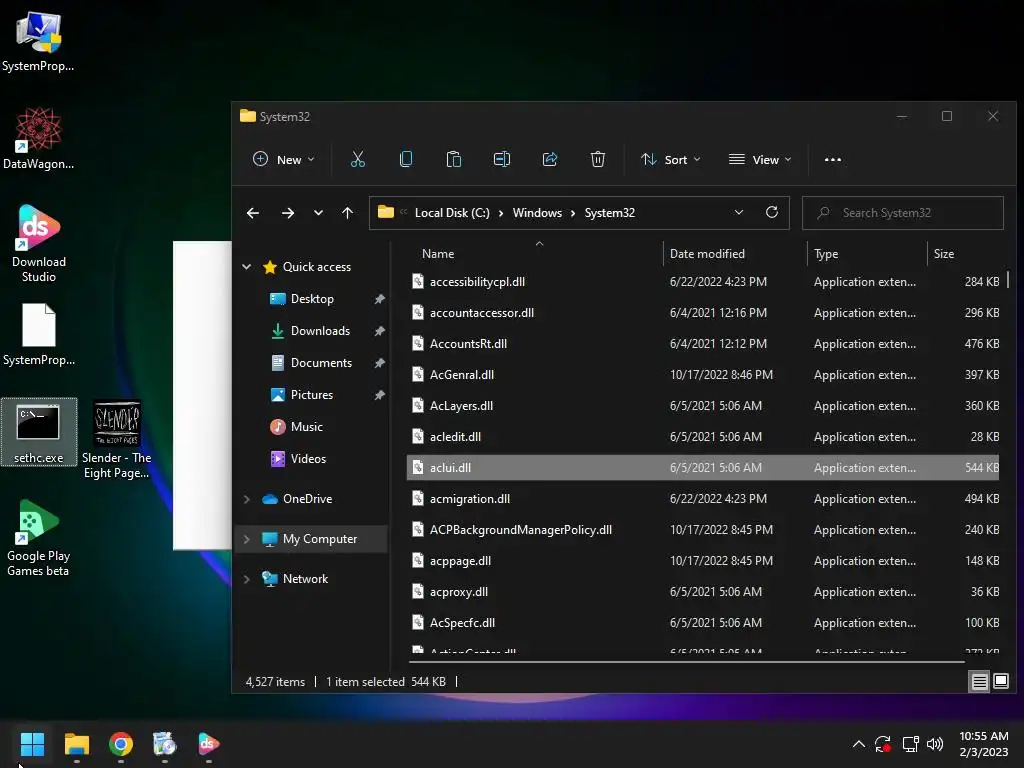The width and height of the screenshot is (1024, 768).
Task: Select Desktop in Quick access
Action: click(312, 298)
